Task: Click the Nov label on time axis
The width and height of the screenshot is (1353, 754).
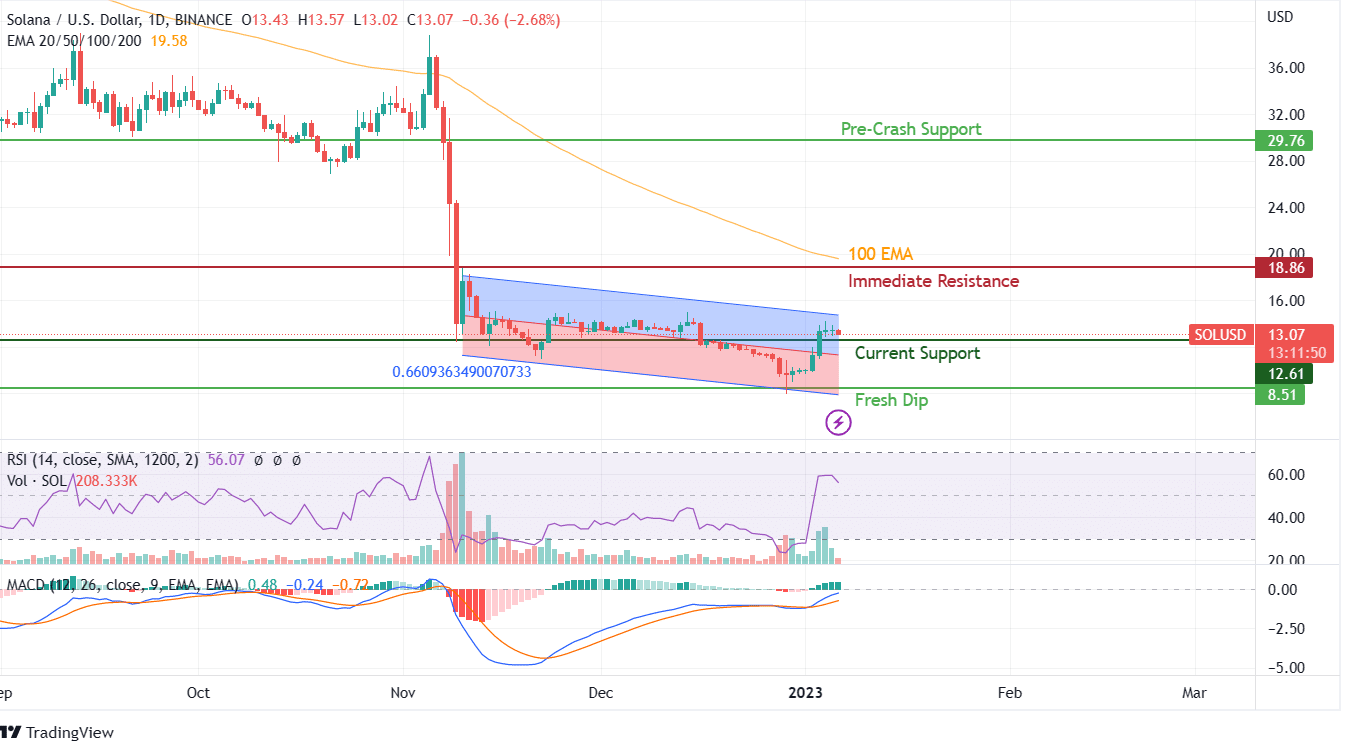Action: click(x=404, y=693)
